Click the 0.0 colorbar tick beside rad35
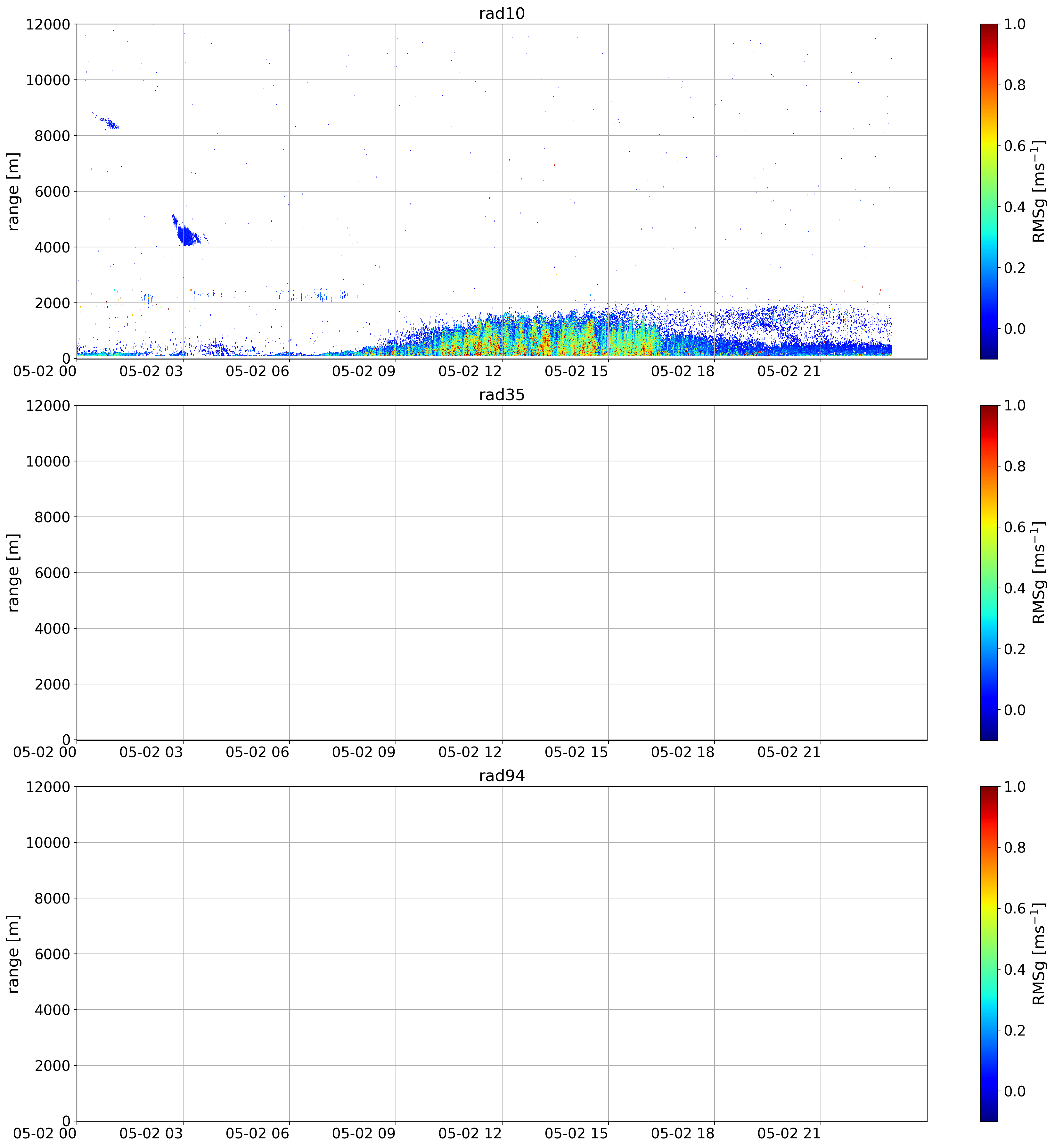Image resolution: width=1055 pixels, height=1148 pixels. [x=1014, y=710]
